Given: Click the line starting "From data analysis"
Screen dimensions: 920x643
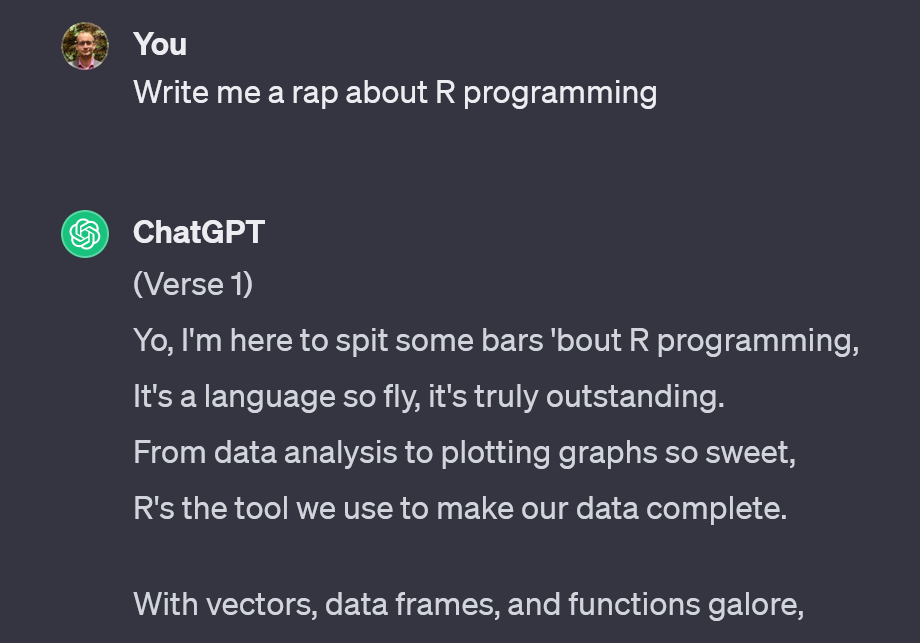Looking at the screenshot, I should 464,453.
